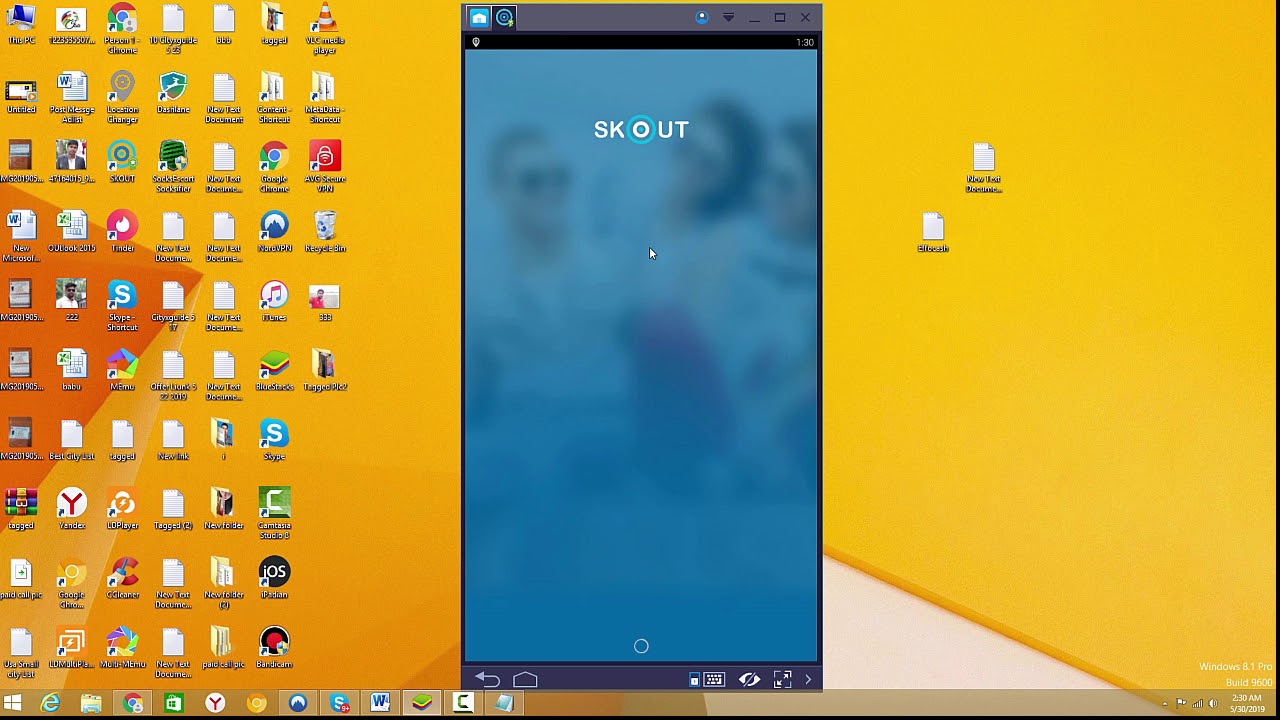Expand the BlueStacks bottom toolbar chevron

[808, 680]
